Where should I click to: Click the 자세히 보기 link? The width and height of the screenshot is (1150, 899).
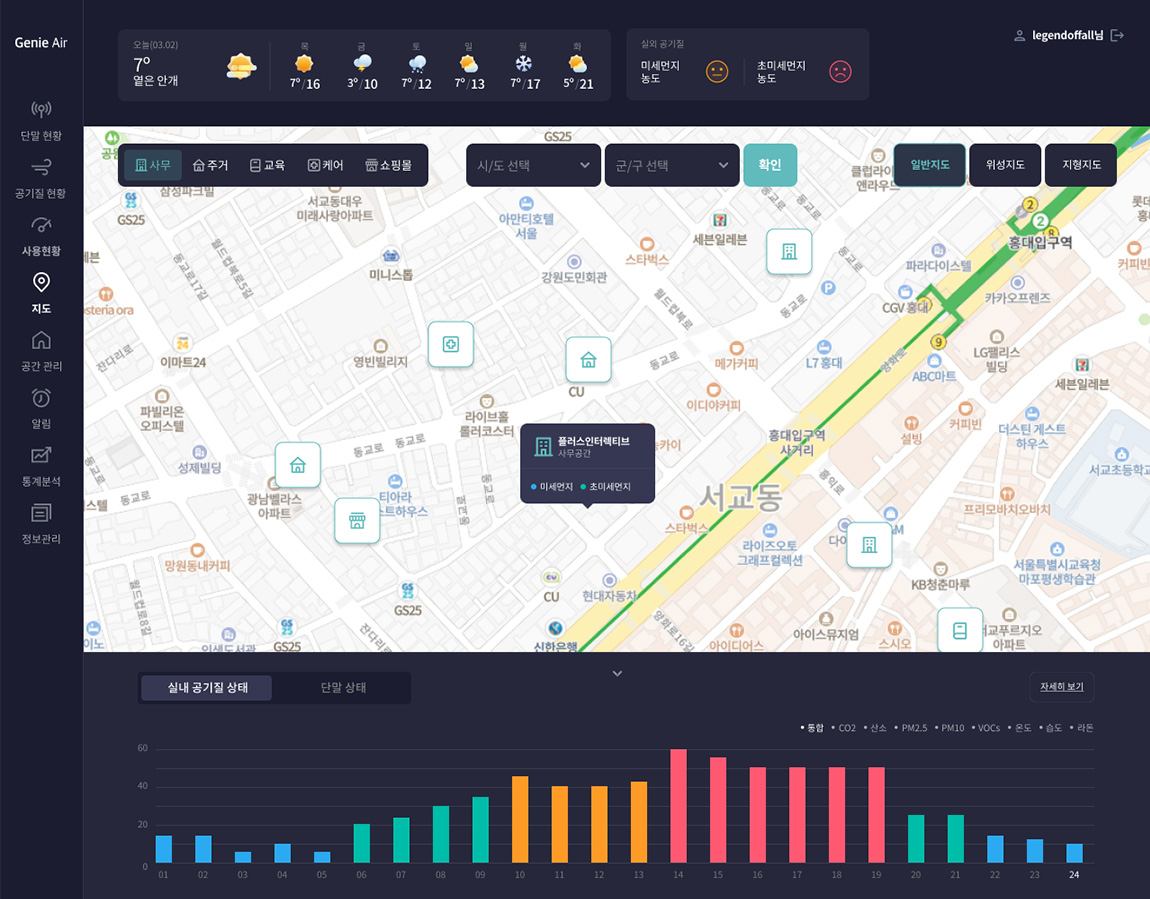1061,687
